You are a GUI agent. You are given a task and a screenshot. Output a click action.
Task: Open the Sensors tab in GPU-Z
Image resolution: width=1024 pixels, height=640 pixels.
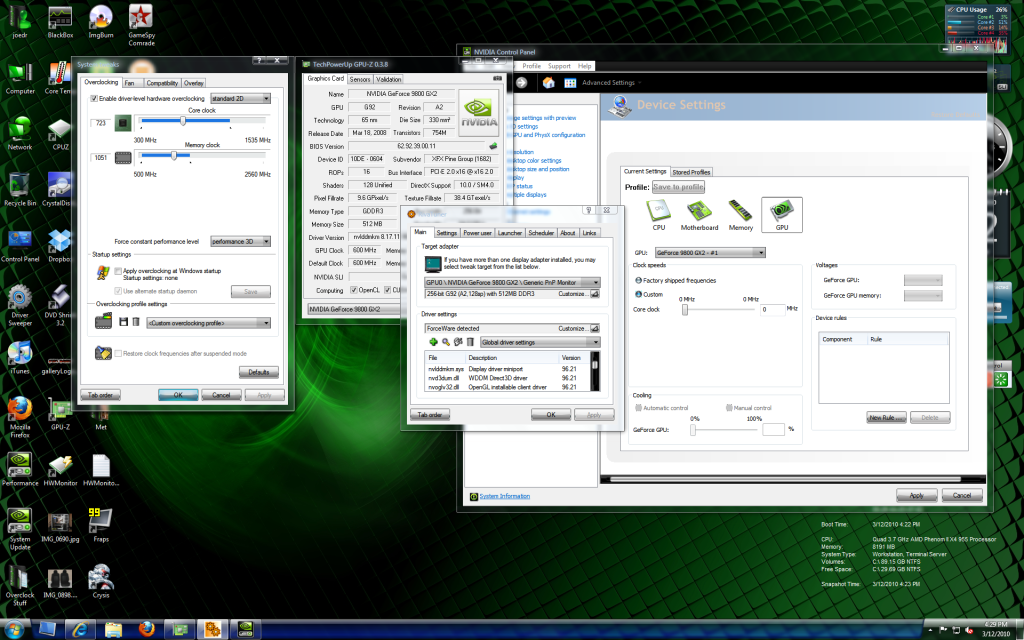360,79
